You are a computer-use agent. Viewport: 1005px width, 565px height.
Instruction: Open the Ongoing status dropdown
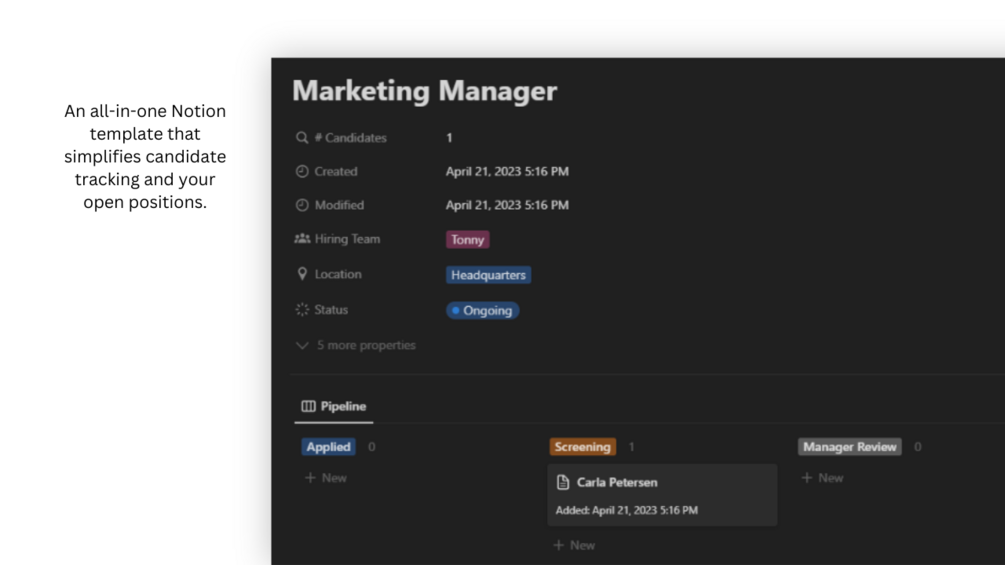[x=483, y=311]
